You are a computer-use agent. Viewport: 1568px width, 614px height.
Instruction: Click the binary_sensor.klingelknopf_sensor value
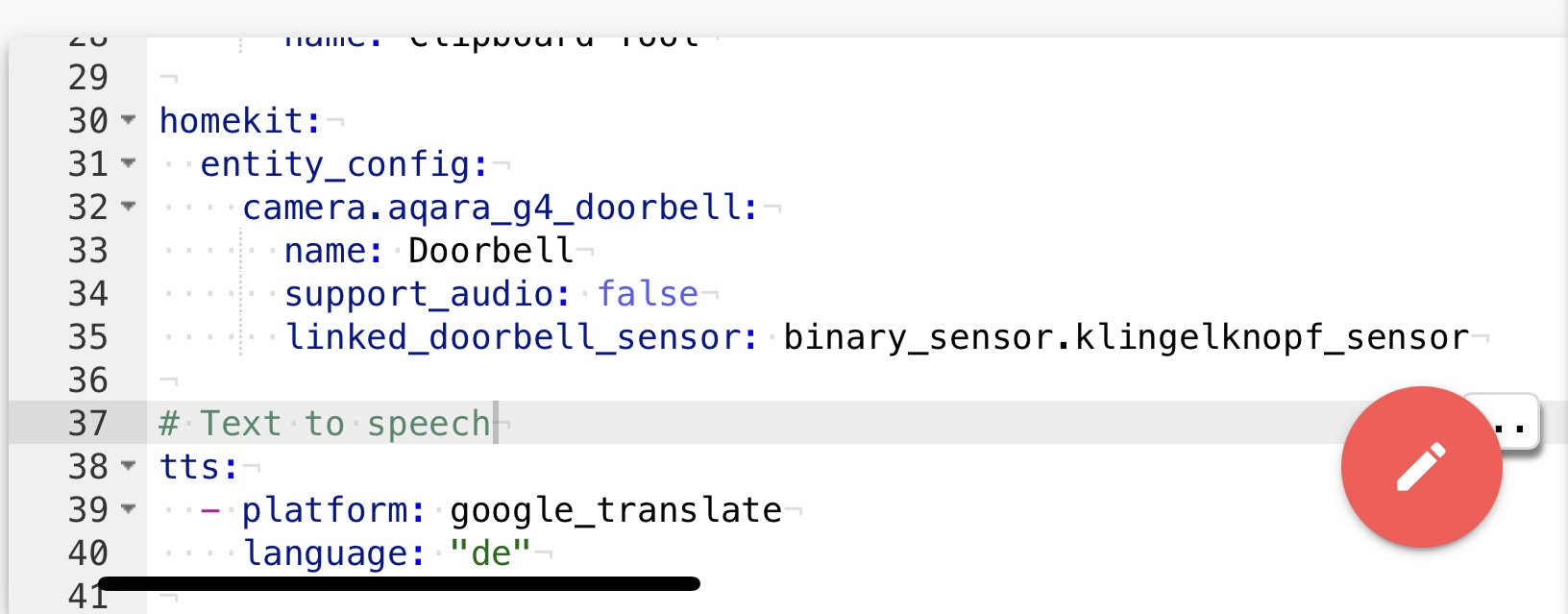(x=1126, y=337)
